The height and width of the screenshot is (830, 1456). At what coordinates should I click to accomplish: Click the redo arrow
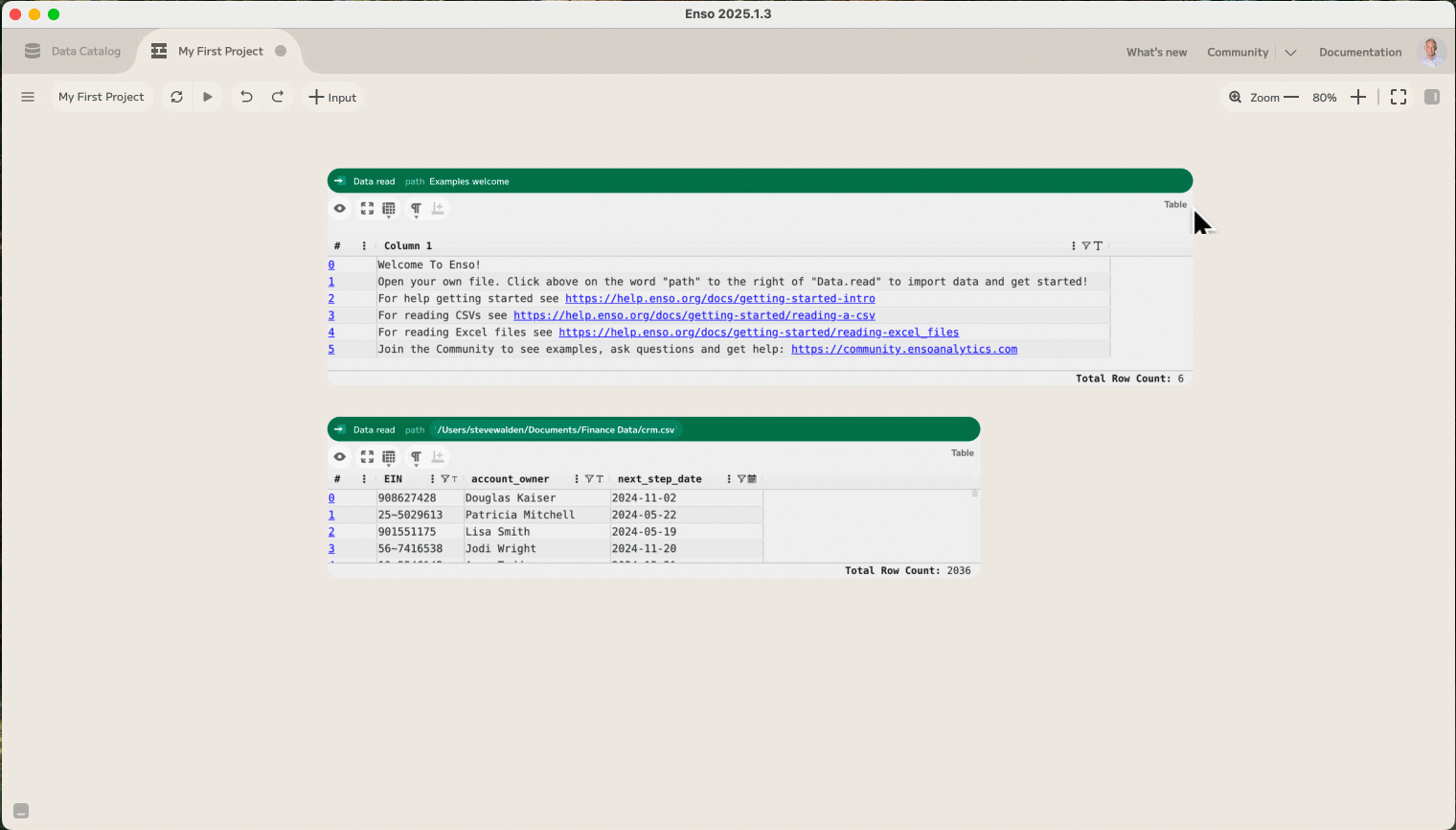[x=278, y=97]
